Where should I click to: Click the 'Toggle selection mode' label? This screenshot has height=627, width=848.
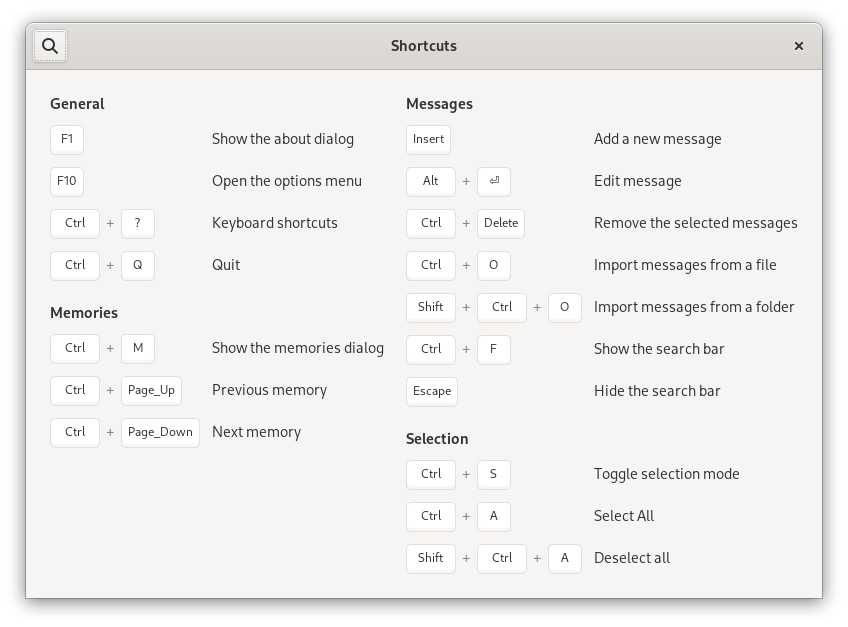pos(666,474)
